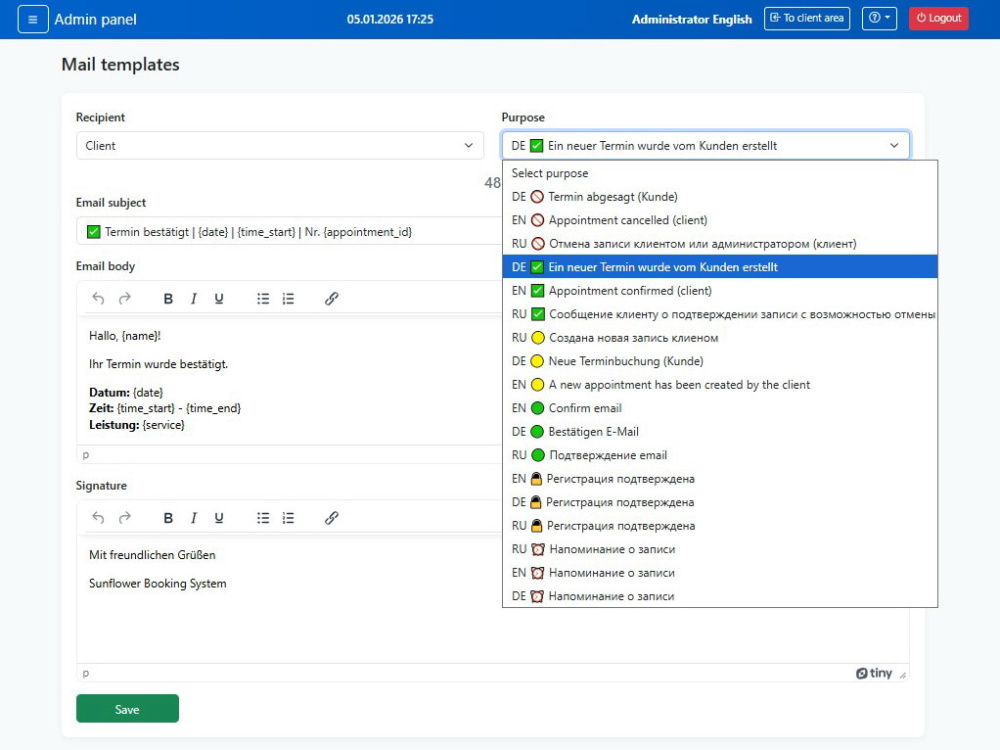Select DE Termin abgesagt (Kunde) option

(719, 196)
